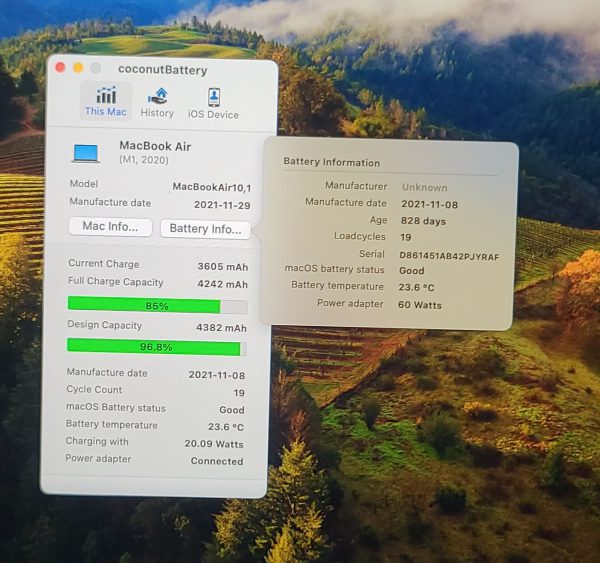Open the History view
600x563 pixels.
pyautogui.click(x=157, y=102)
